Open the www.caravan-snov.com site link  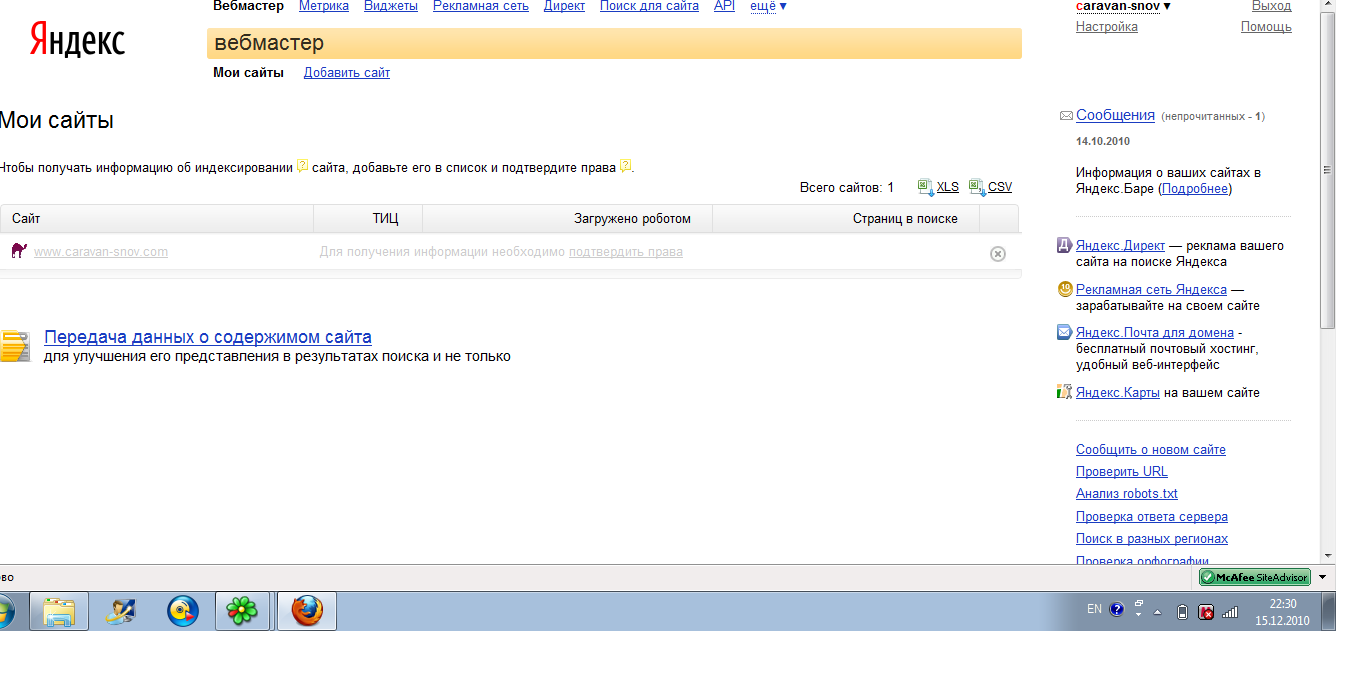pyautogui.click(x=101, y=252)
